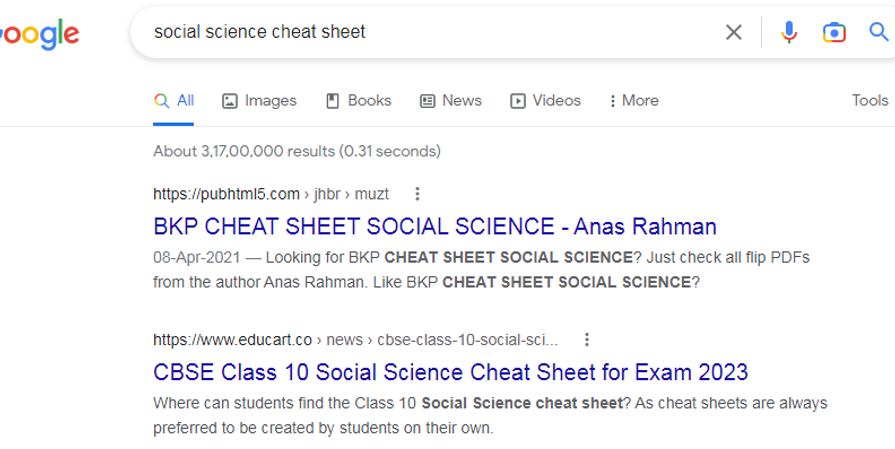Open CBSE Class 10 Cheat Sheet result

coord(450,372)
